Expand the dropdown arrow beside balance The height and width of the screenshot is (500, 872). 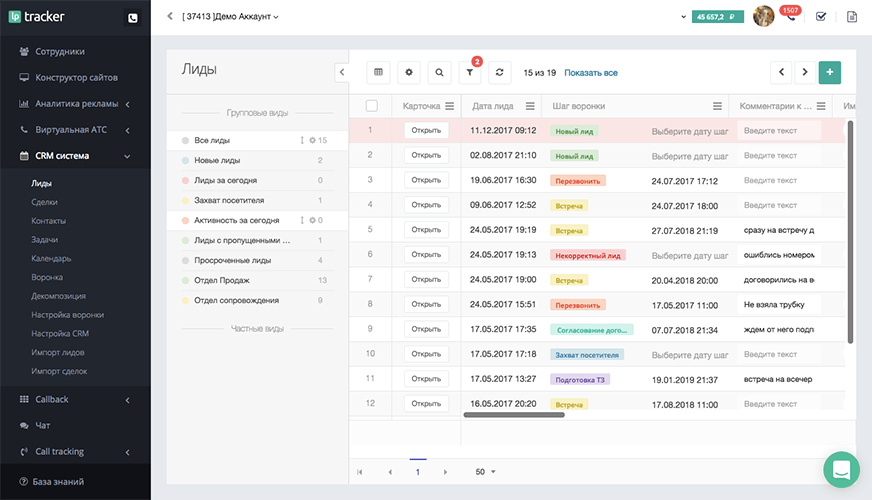coord(683,17)
